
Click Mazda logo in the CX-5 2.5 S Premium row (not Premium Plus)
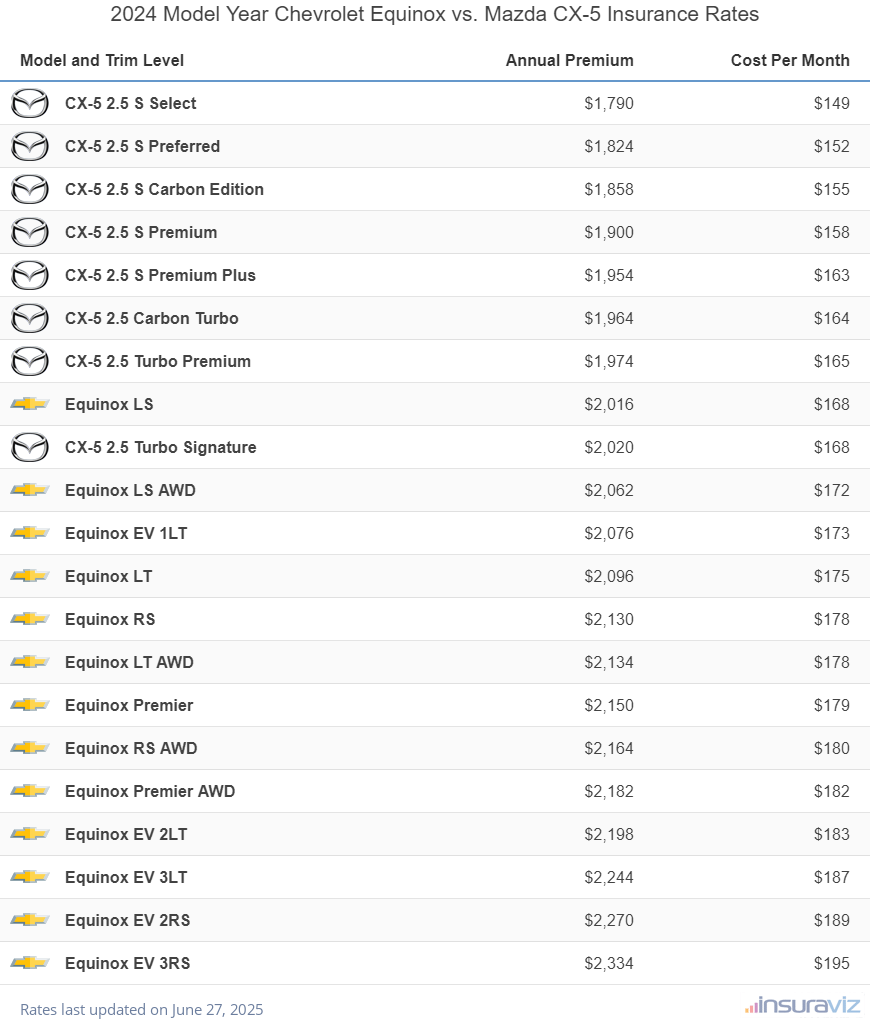click(x=30, y=233)
